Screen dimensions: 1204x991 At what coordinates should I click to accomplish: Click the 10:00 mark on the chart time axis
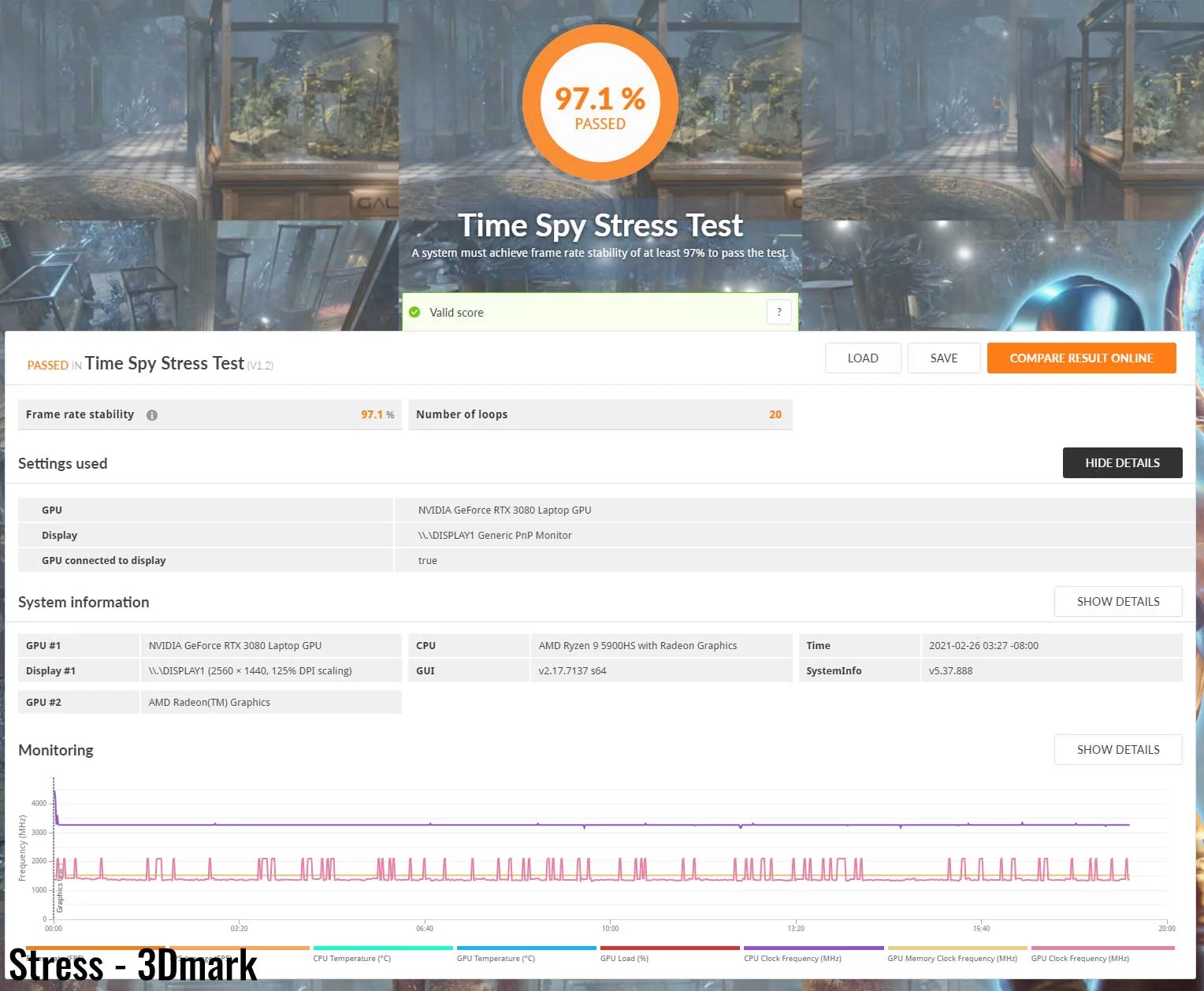point(610,928)
